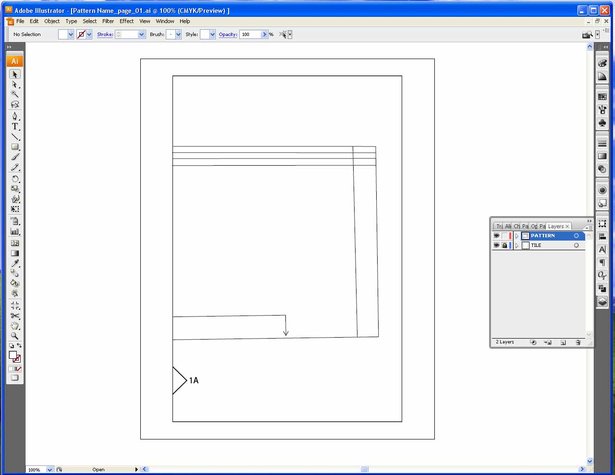Select the Pencil tool
This screenshot has width=615, height=475.
tap(15, 167)
